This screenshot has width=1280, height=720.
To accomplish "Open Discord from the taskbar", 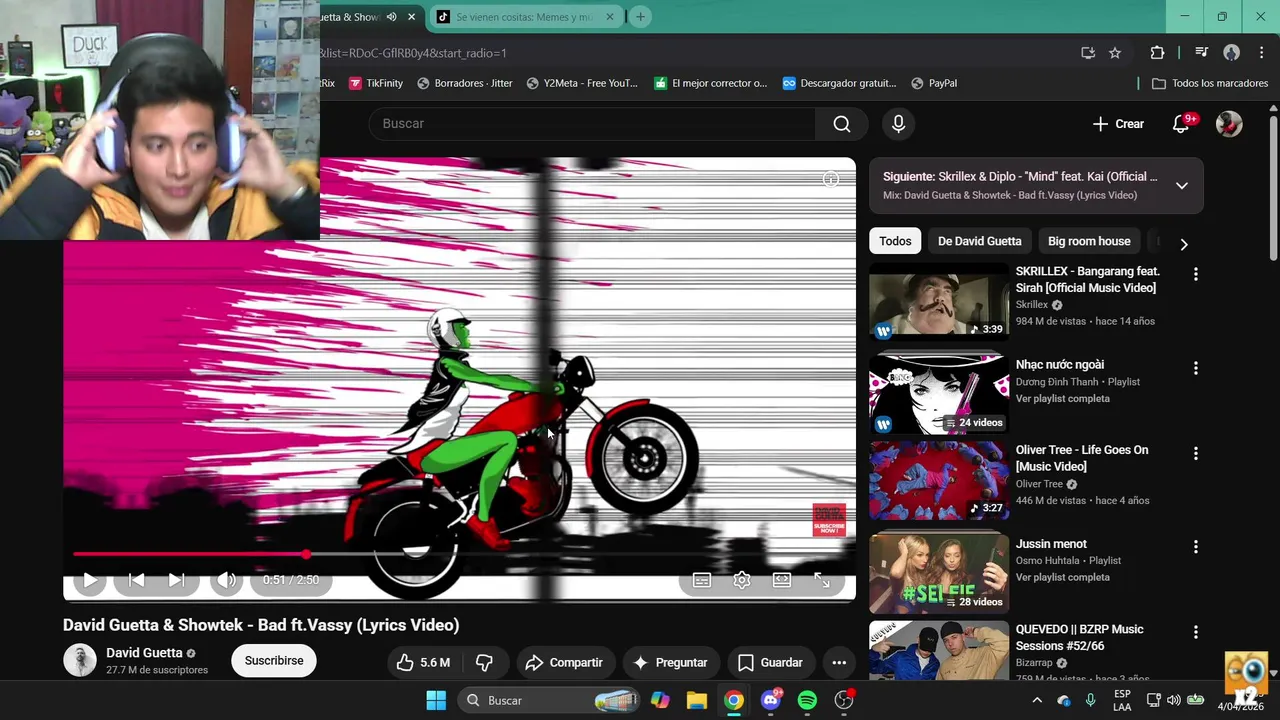I will point(771,700).
